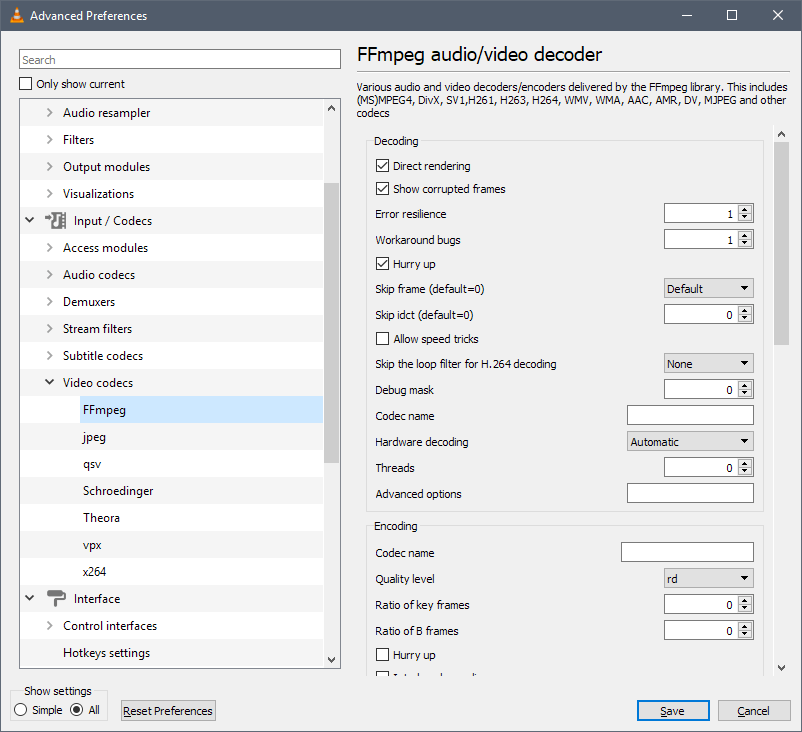
Task: Enable Allow speed tricks
Action: pyautogui.click(x=382, y=339)
